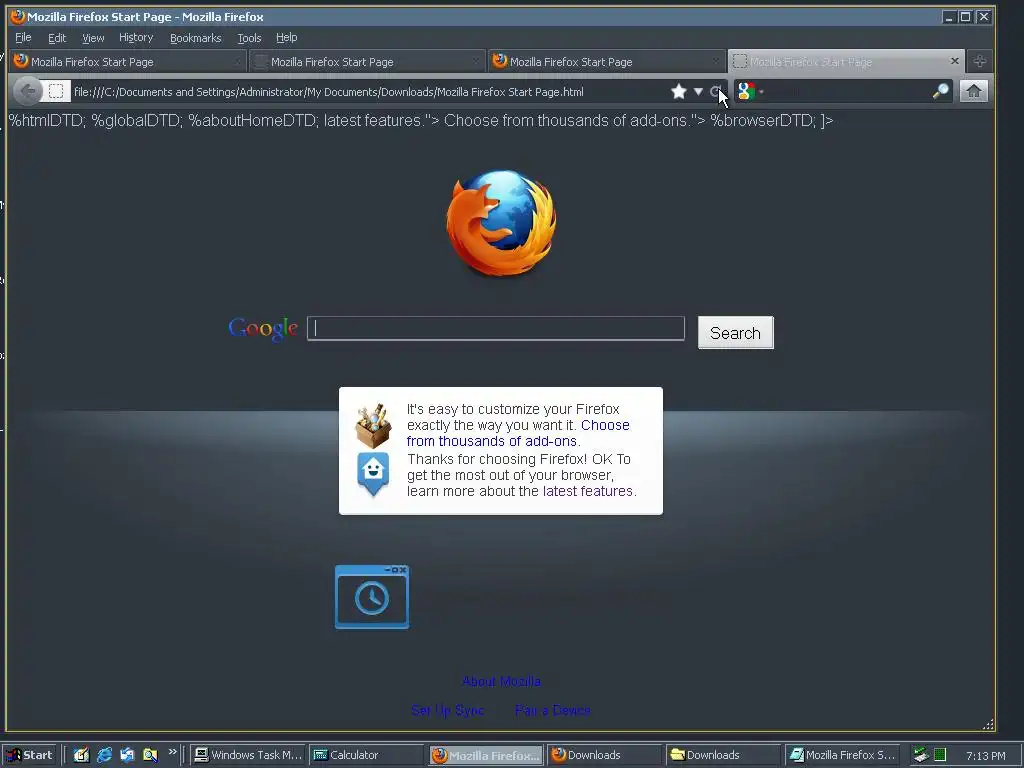Switch to 'Mozilla Firefox S...' file in taskbar

(x=842, y=755)
